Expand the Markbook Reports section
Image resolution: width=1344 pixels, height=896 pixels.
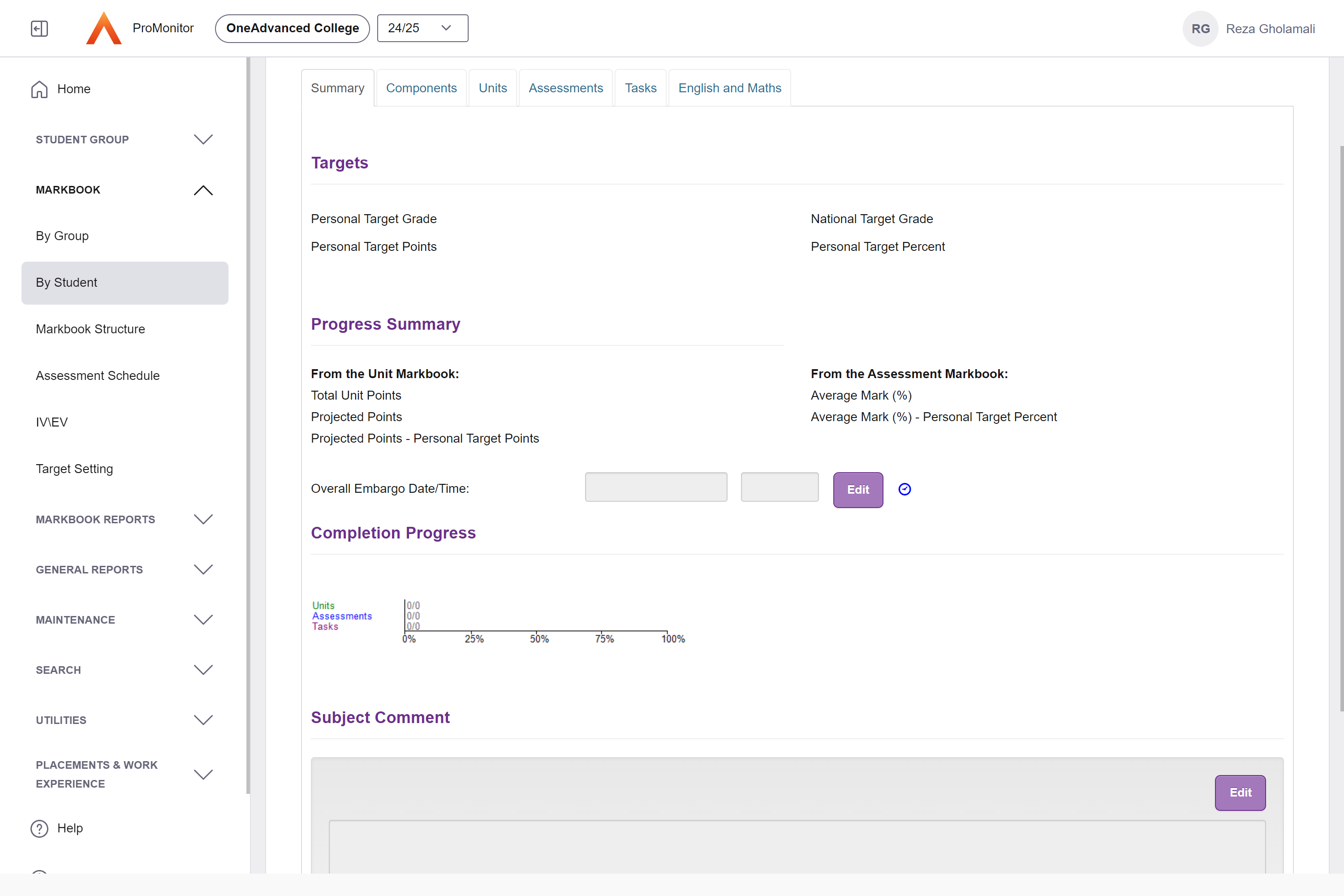(x=203, y=519)
